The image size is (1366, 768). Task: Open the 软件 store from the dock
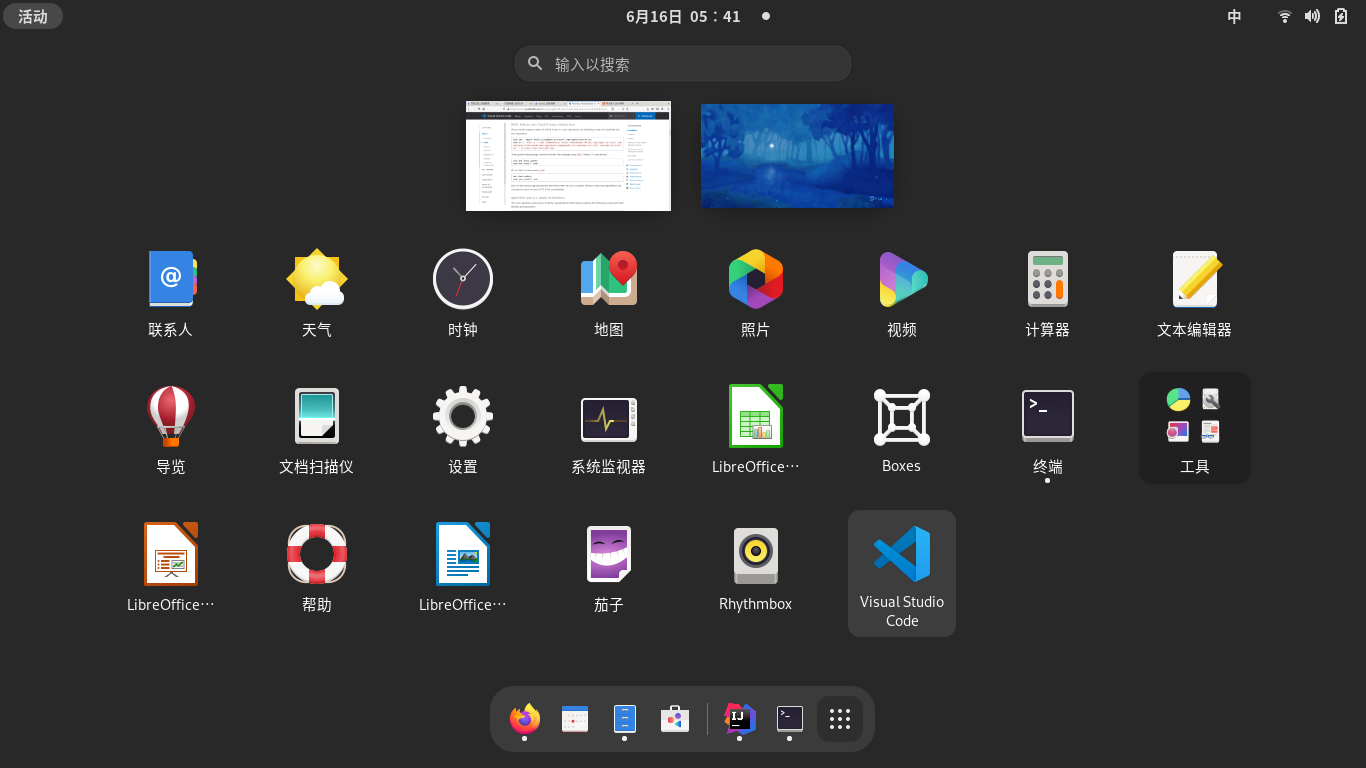pyautogui.click(x=674, y=718)
